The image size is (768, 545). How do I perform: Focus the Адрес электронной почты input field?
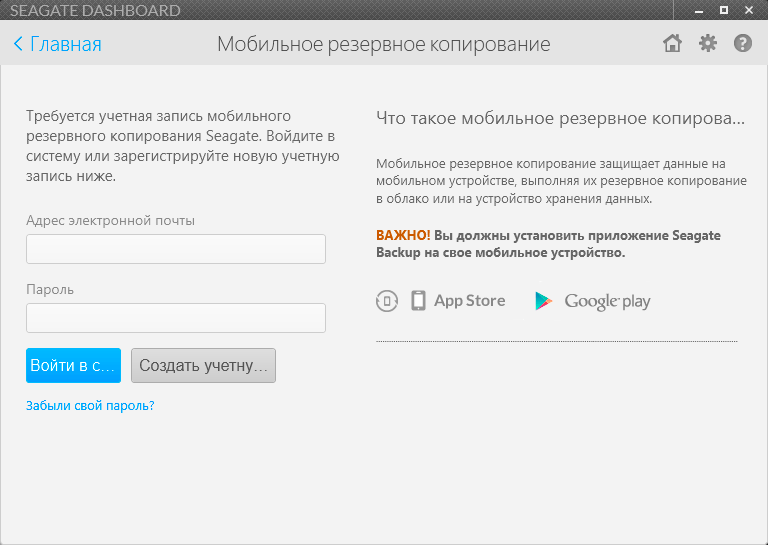click(176, 249)
